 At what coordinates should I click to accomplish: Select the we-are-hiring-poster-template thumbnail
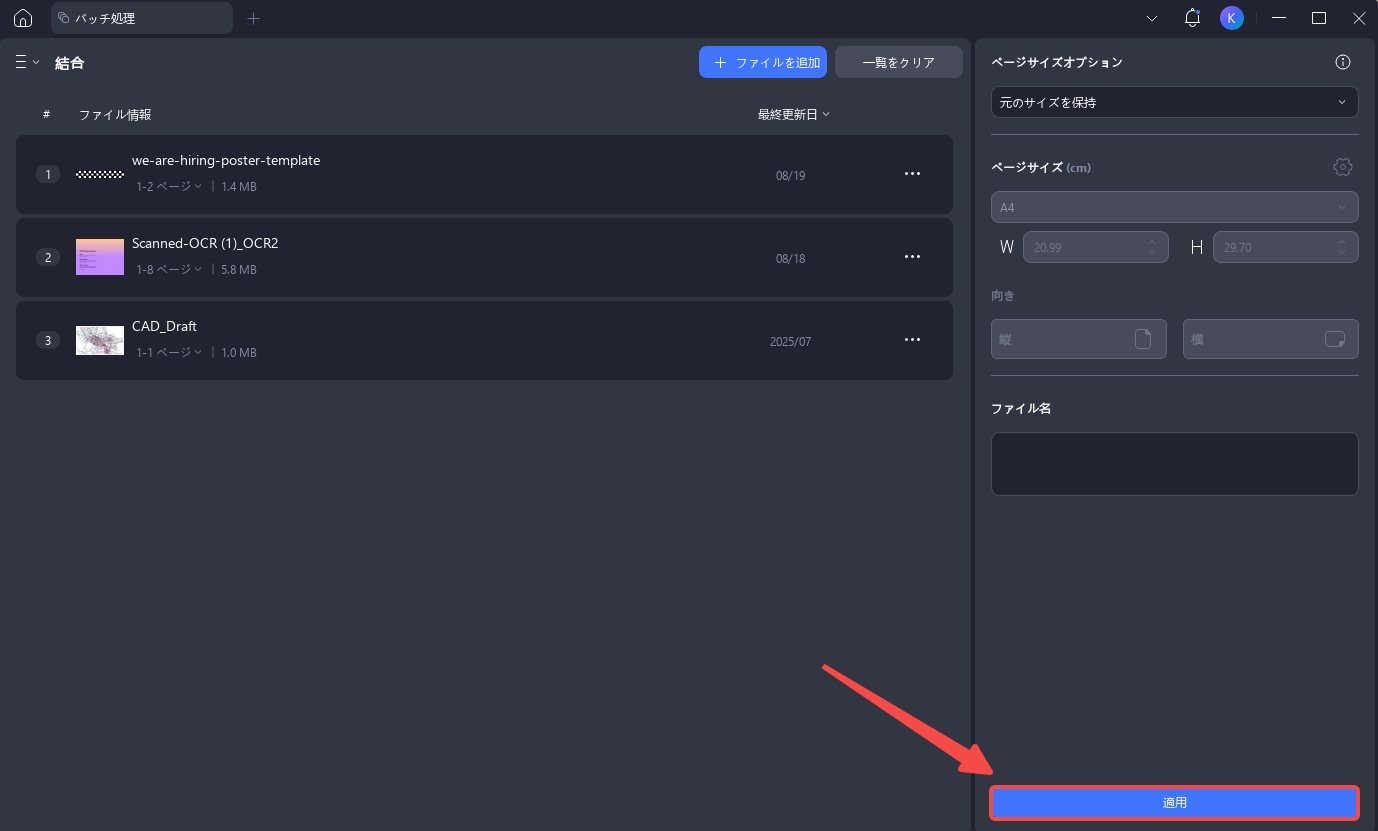(x=100, y=174)
